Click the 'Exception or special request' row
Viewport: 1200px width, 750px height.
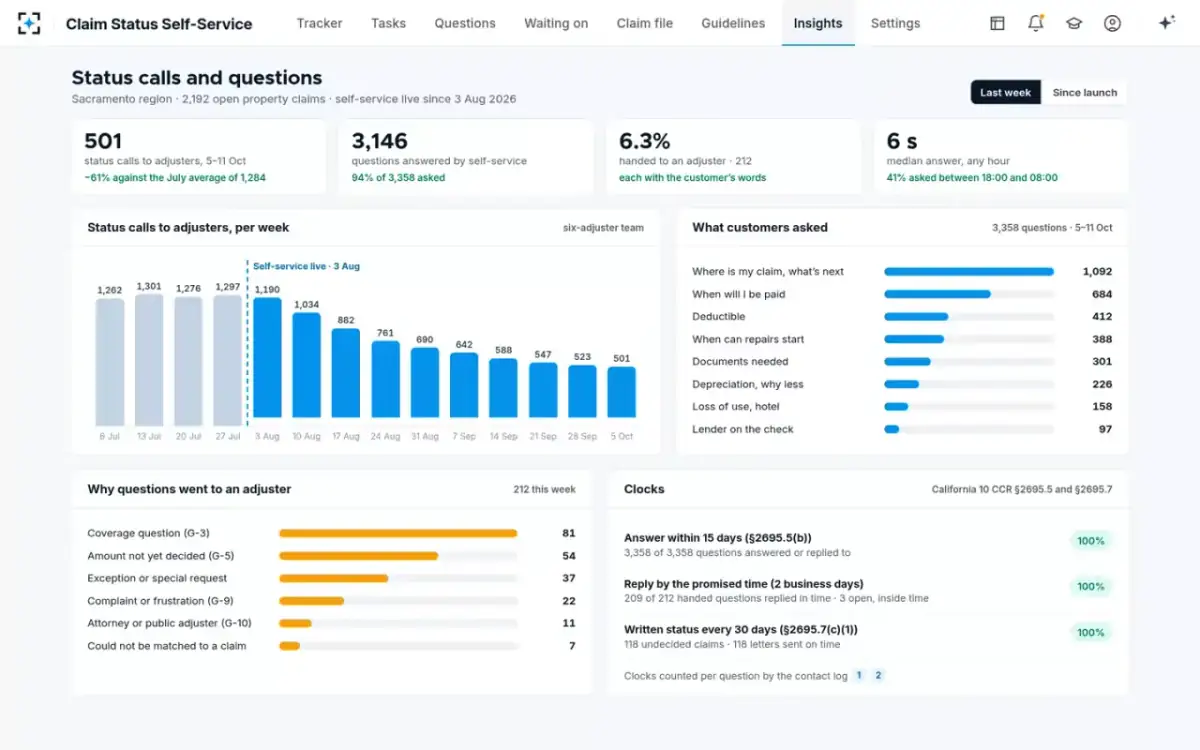(x=331, y=578)
